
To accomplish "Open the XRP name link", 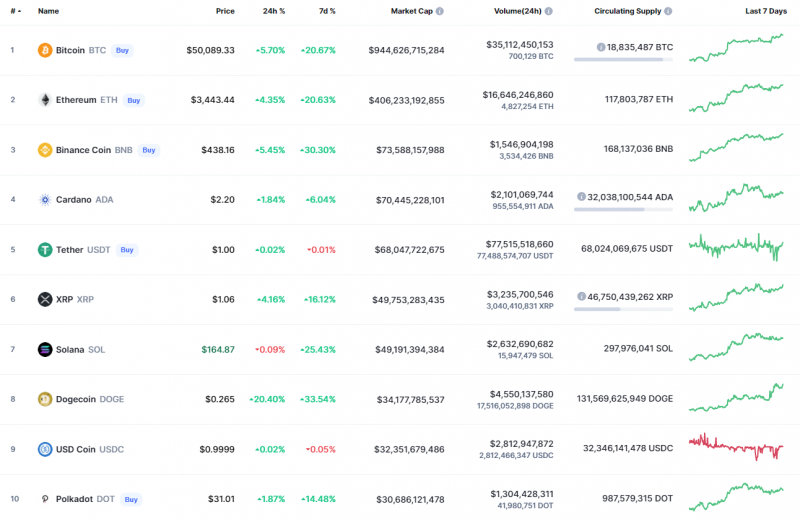I will point(74,300).
